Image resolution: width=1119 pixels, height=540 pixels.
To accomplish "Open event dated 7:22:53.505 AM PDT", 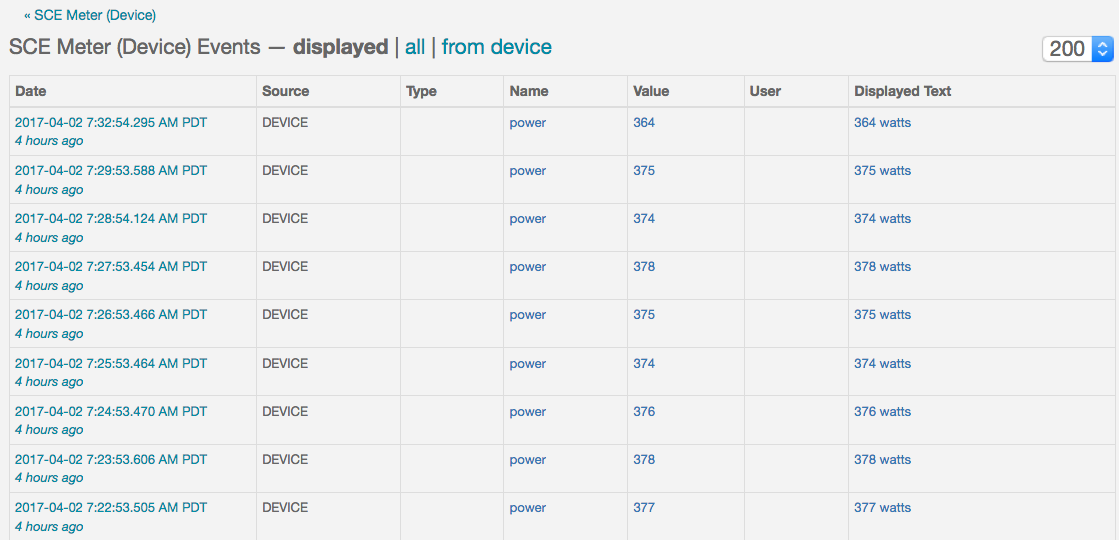I will (x=111, y=508).
